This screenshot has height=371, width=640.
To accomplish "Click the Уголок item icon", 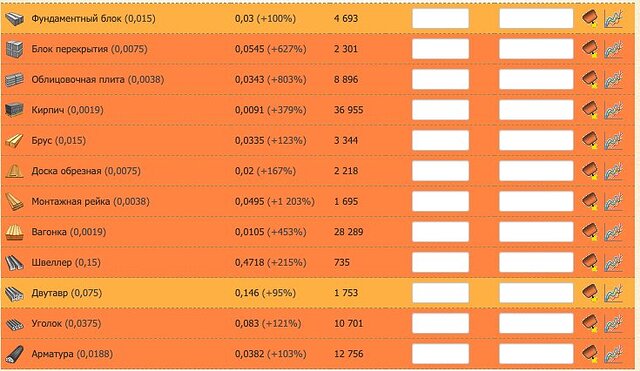I will pyautogui.click(x=15, y=324).
